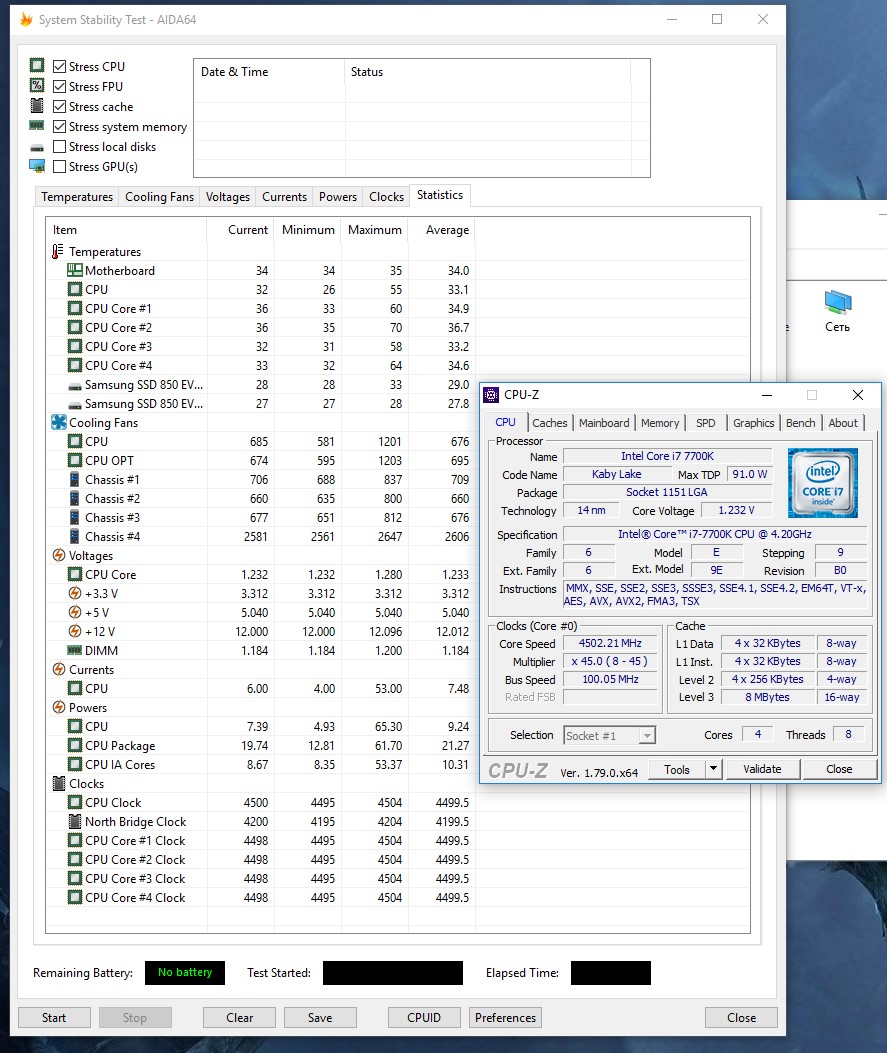This screenshot has width=887, height=1053.
Task: Click the Maximum column header
Action: (x=375, y=230)
